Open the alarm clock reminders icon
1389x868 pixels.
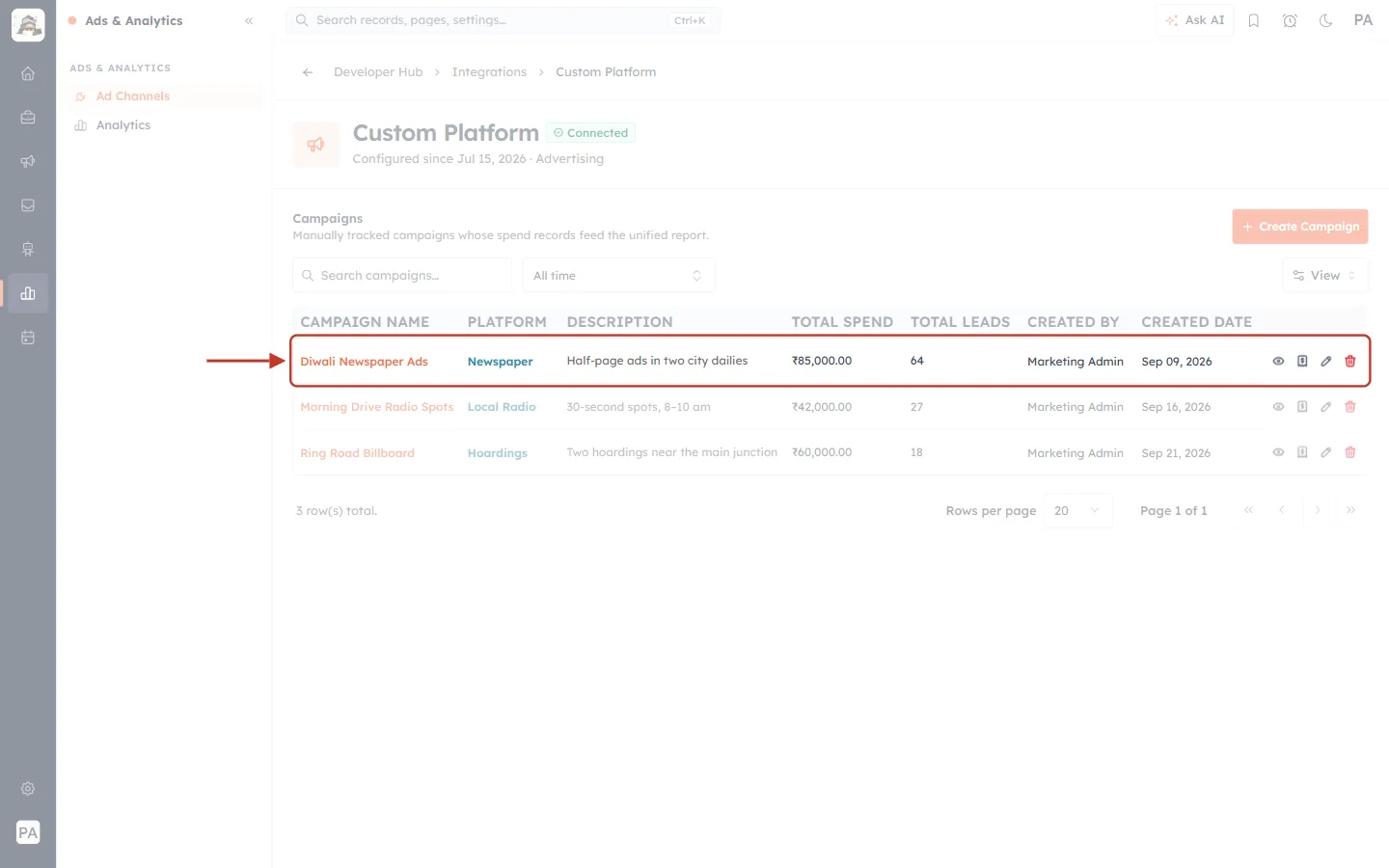tap(1290, 20)
